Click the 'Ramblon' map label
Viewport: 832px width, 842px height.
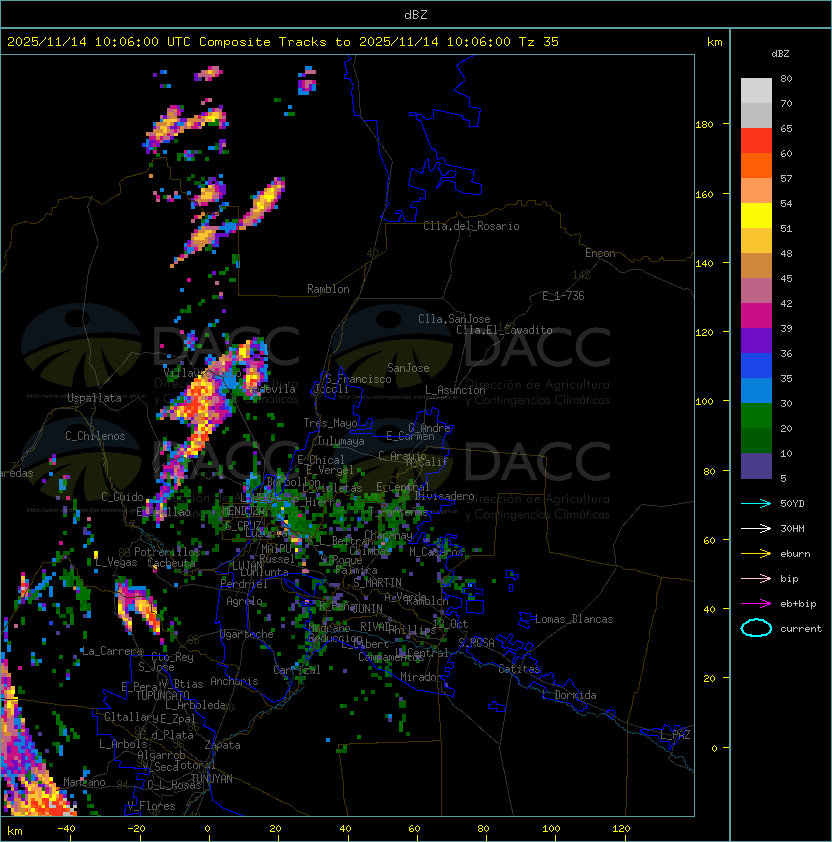coord(328,289)
